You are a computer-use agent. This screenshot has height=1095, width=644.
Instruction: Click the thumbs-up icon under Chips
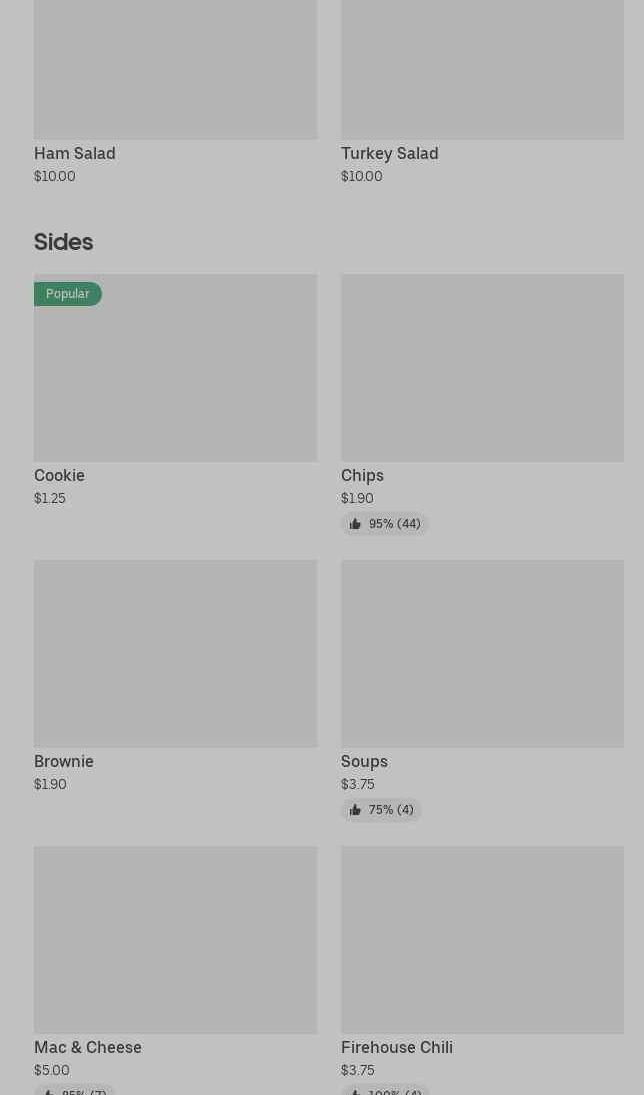(x=355, y=524)
